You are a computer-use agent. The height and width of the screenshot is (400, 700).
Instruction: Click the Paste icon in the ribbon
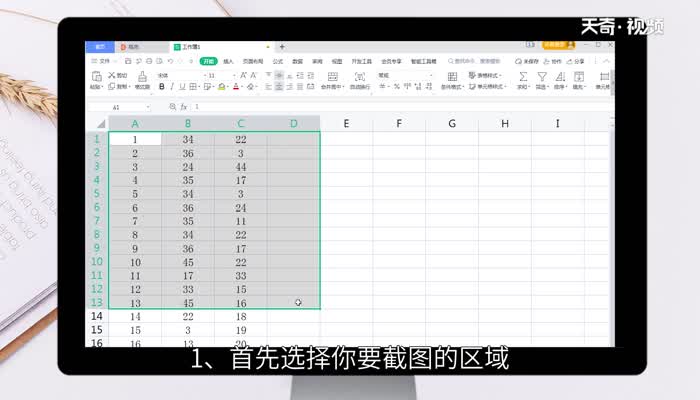[x=96, y=76]
